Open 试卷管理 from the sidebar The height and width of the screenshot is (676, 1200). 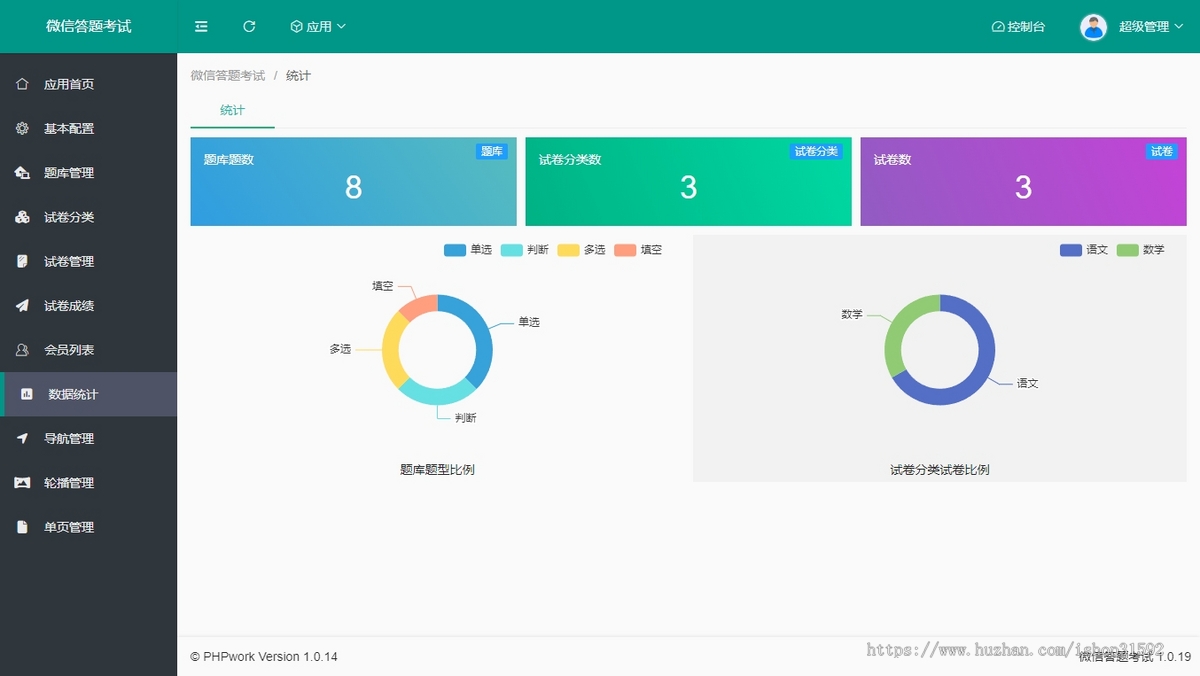click(88, 261)
